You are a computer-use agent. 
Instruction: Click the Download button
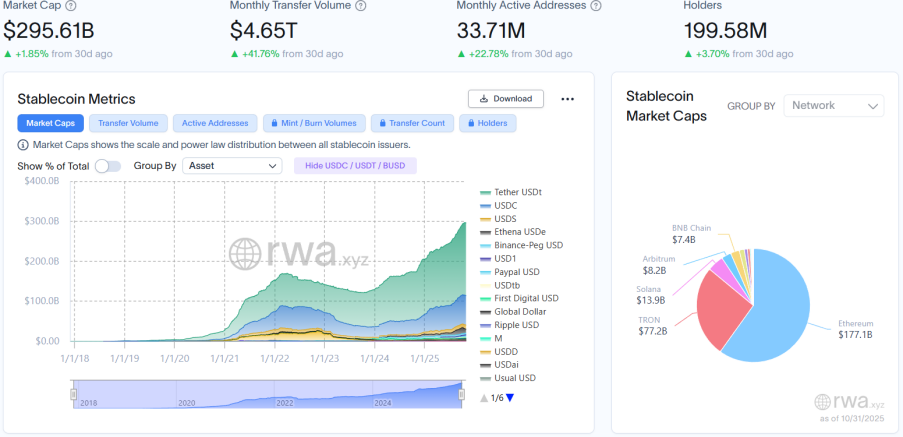pyautogui.click(x=506, y=99)
